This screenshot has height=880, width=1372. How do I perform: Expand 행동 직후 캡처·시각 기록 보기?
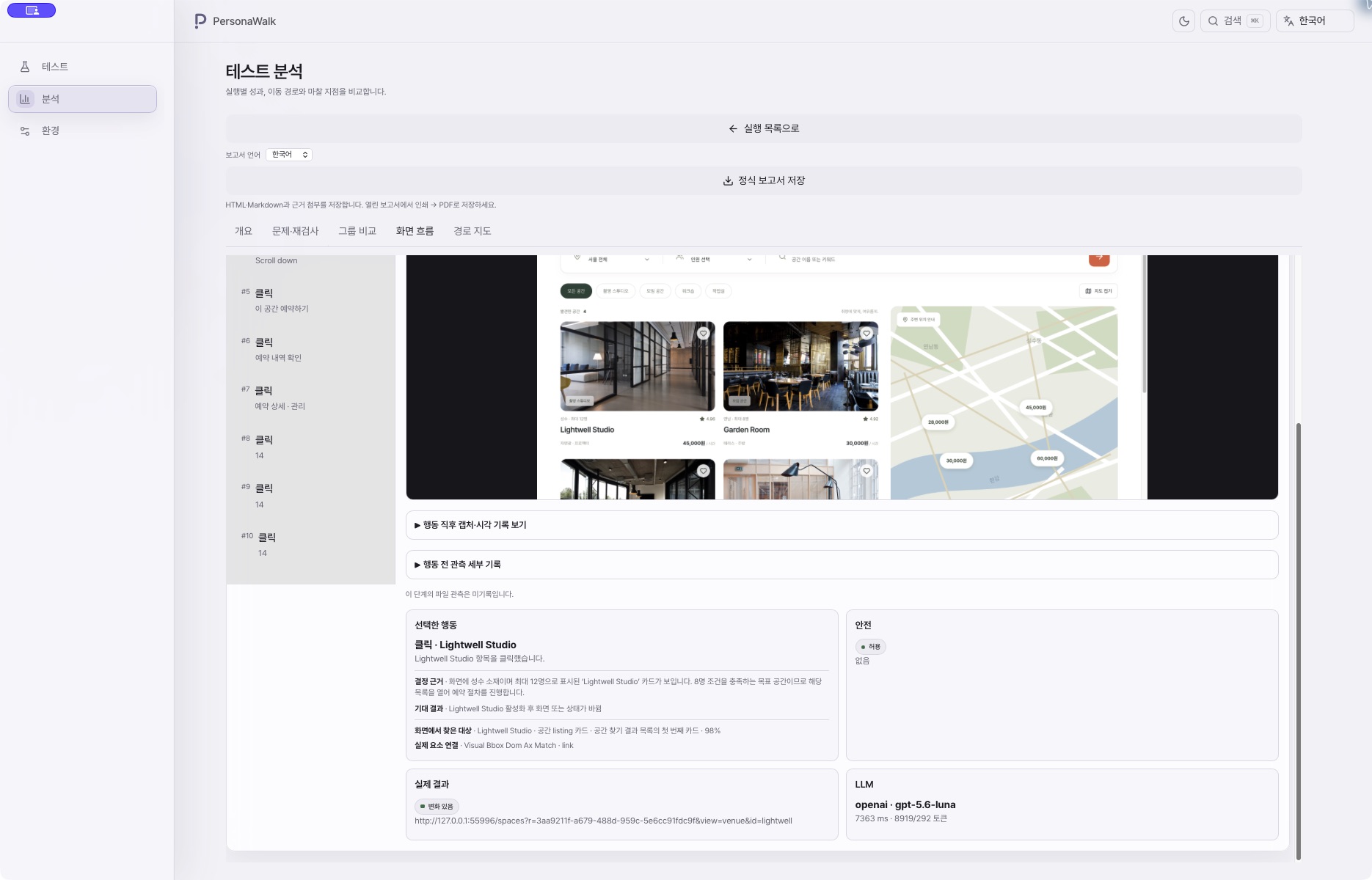click(842, 525)
